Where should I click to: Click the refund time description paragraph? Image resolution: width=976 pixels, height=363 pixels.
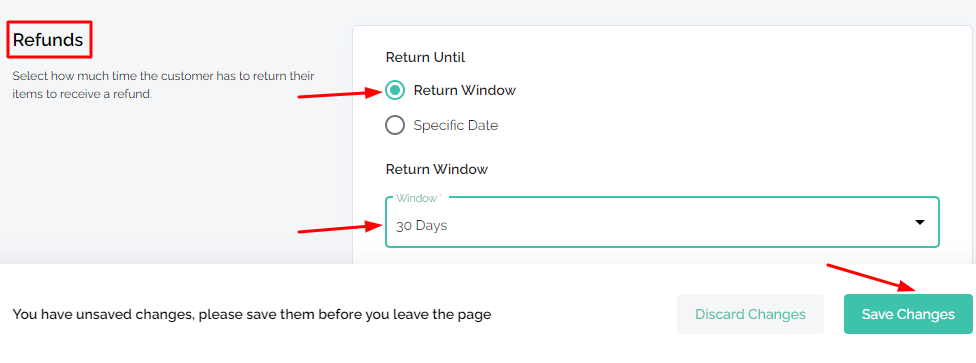coord(164,85)
